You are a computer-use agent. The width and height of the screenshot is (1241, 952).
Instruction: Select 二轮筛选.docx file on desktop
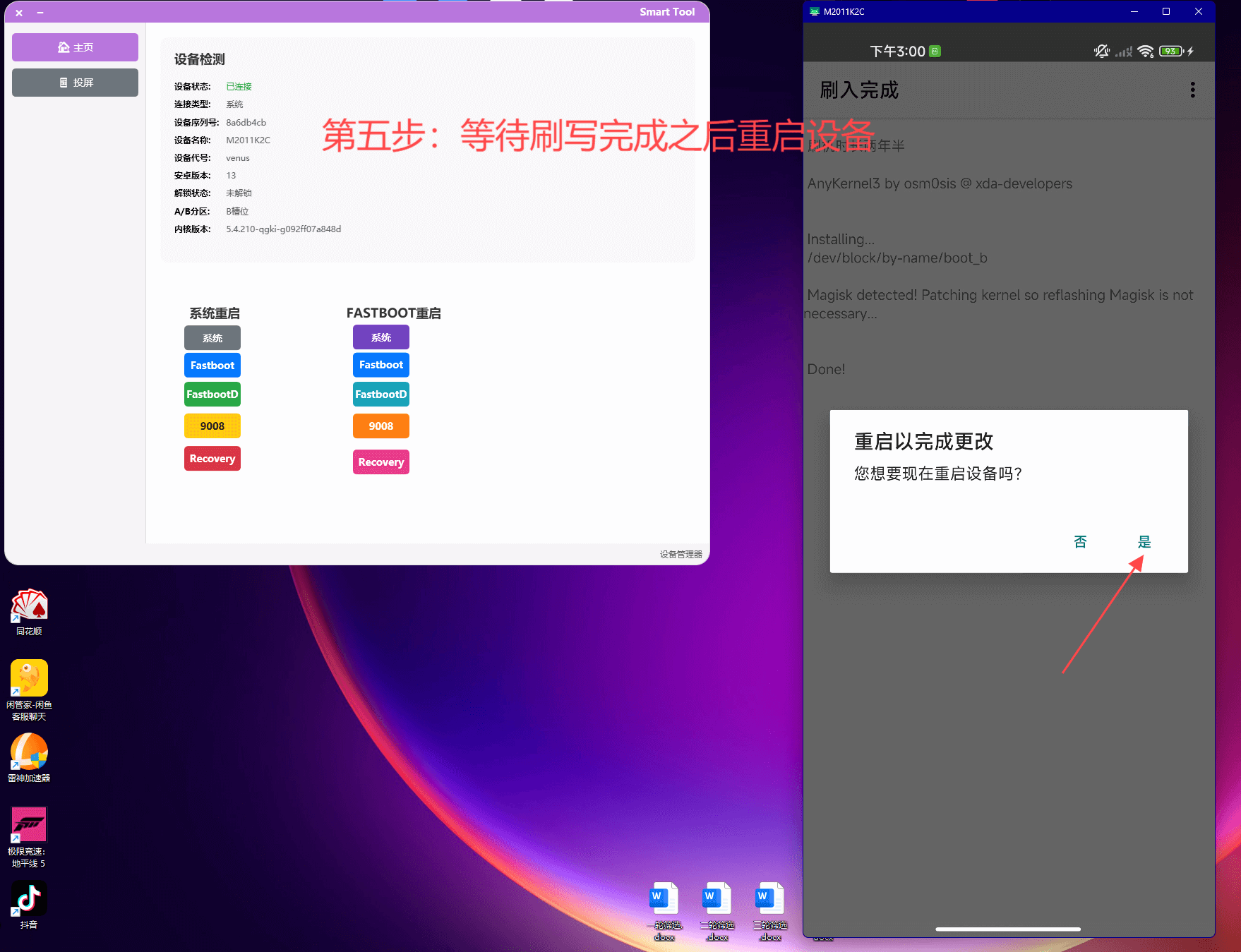click(717, 912)
